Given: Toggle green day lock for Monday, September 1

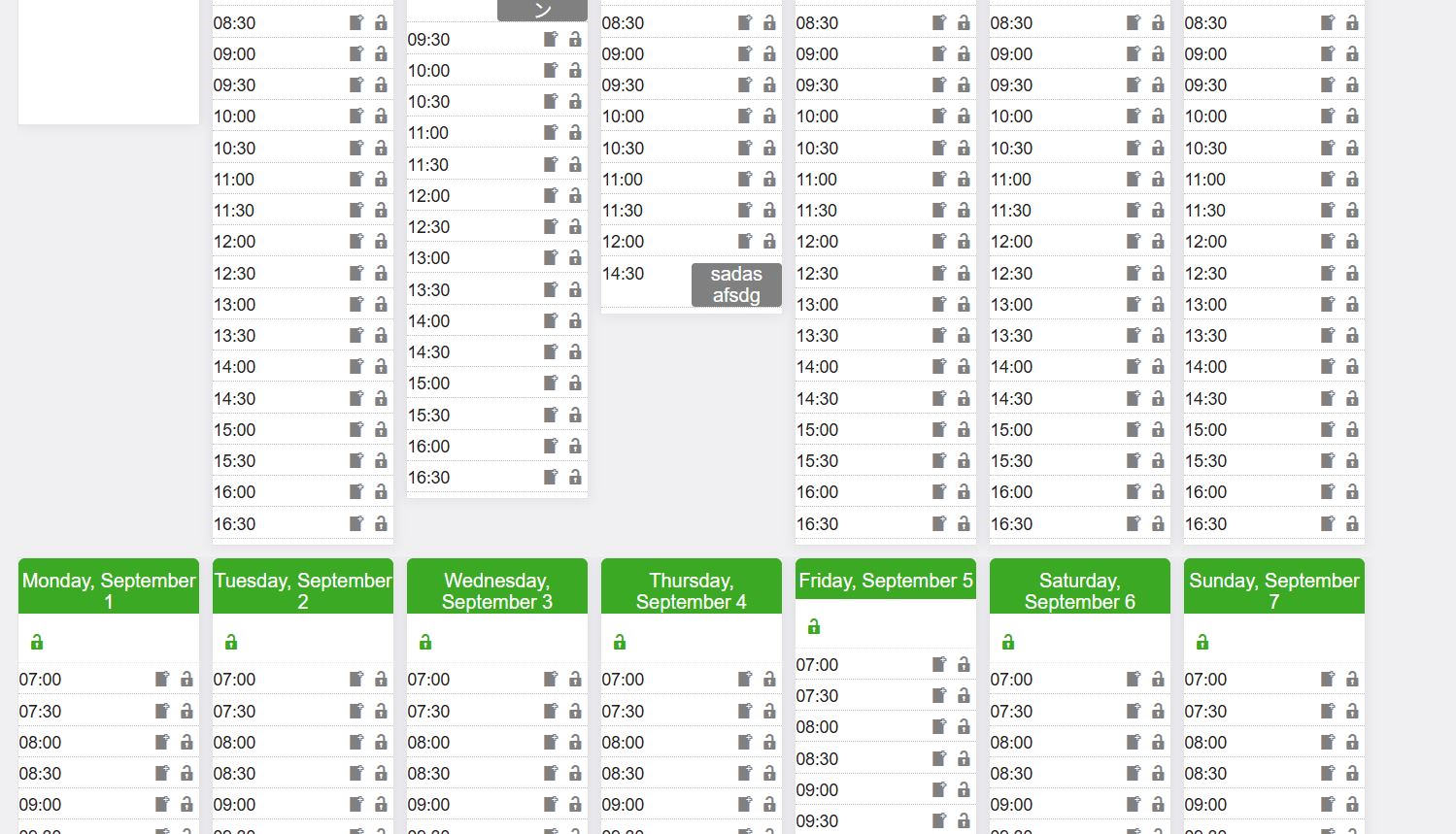Looking at the screenshot, I should tap(37, 643).
